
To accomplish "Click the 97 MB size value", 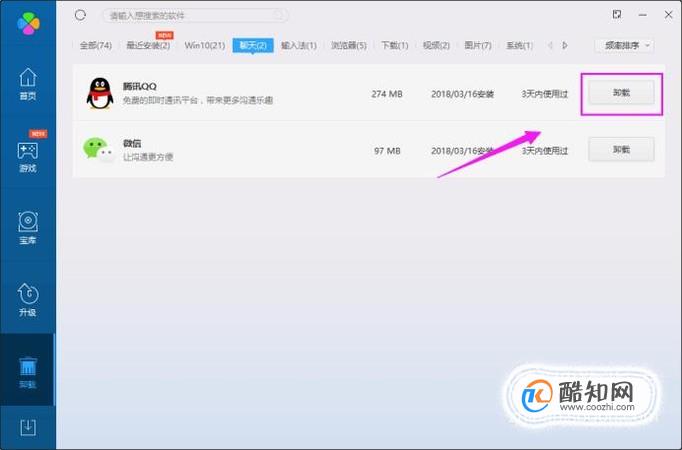I will (x=387, y=151).
